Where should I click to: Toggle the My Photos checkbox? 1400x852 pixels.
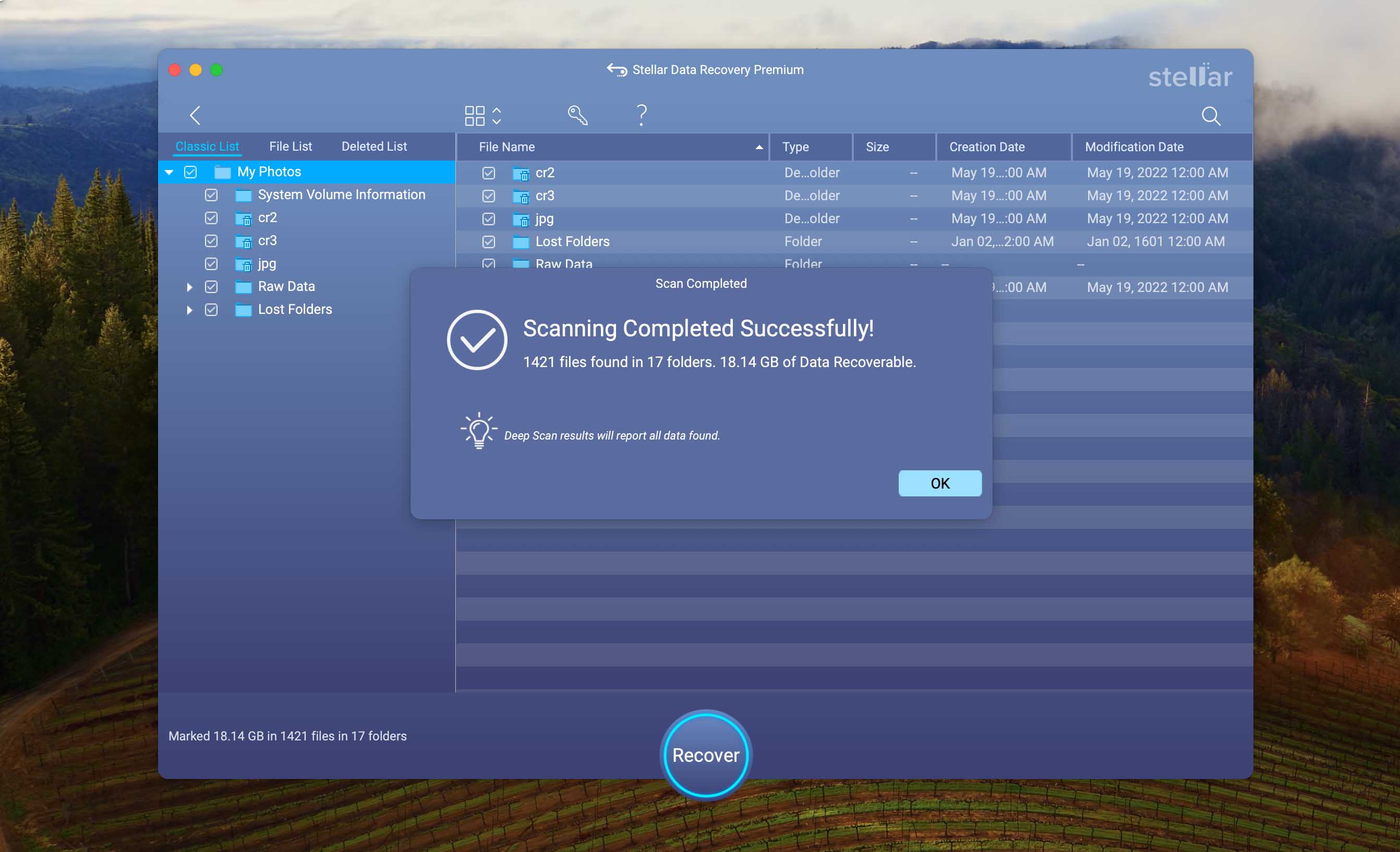(x=190, y=172)
